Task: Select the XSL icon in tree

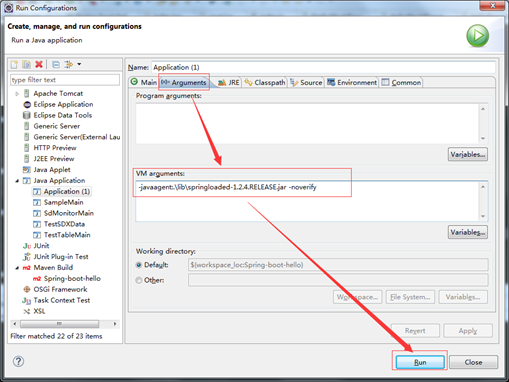Action: (27, 311)
